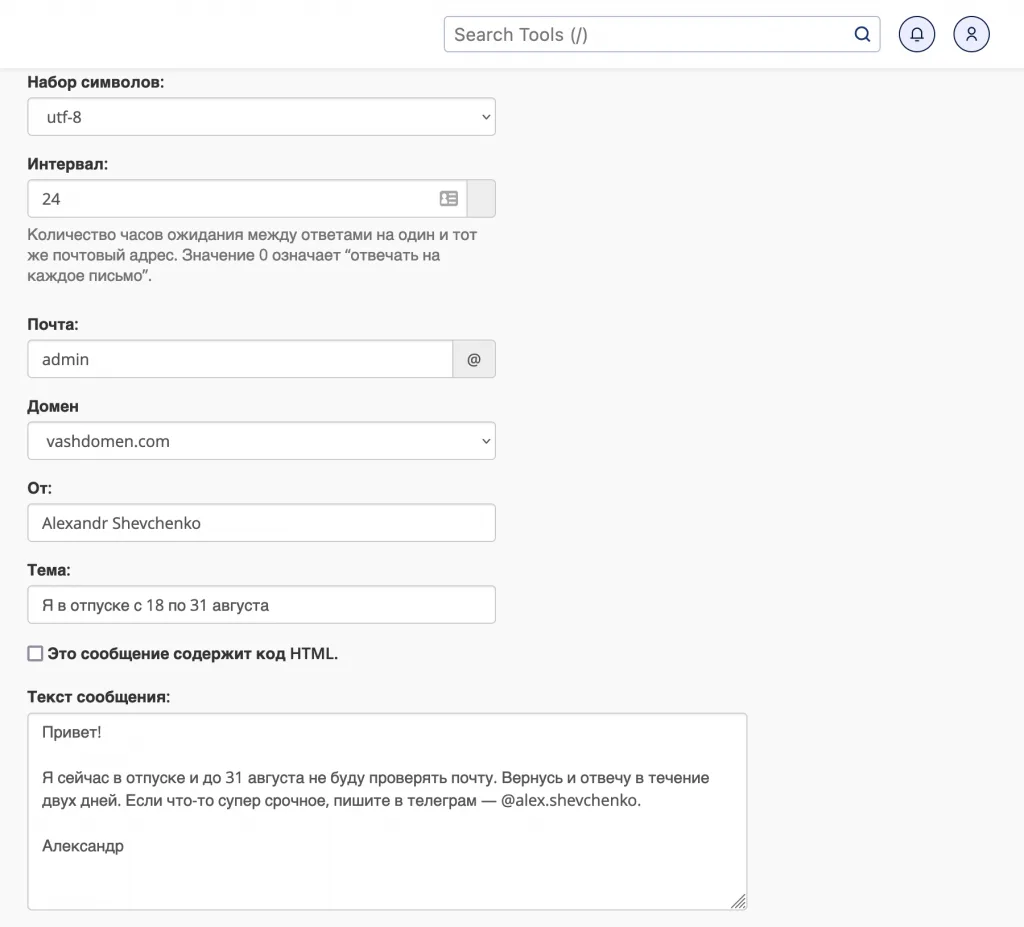Open the domain vashdomen.com dropdown
The height and width of the screenshot is (927, 1024).
[x=261, y=441]
